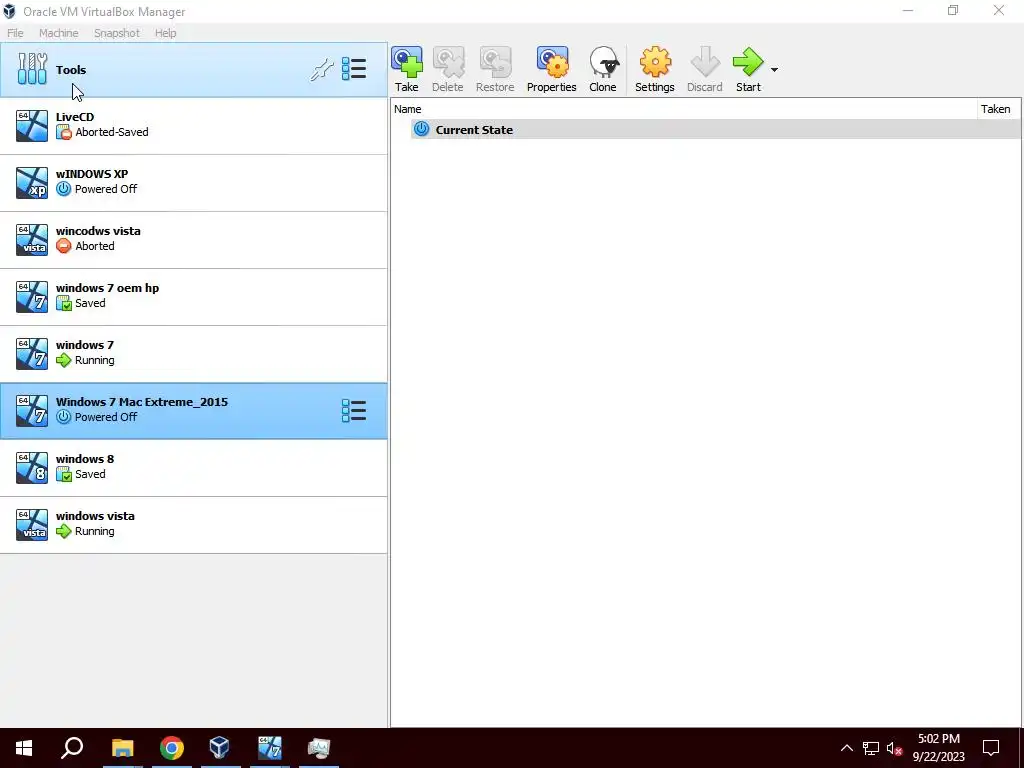The height and width of the screenshot is (768, 1024).
Task: Select the windows vista virtual machine
Action: pos(193,524)
